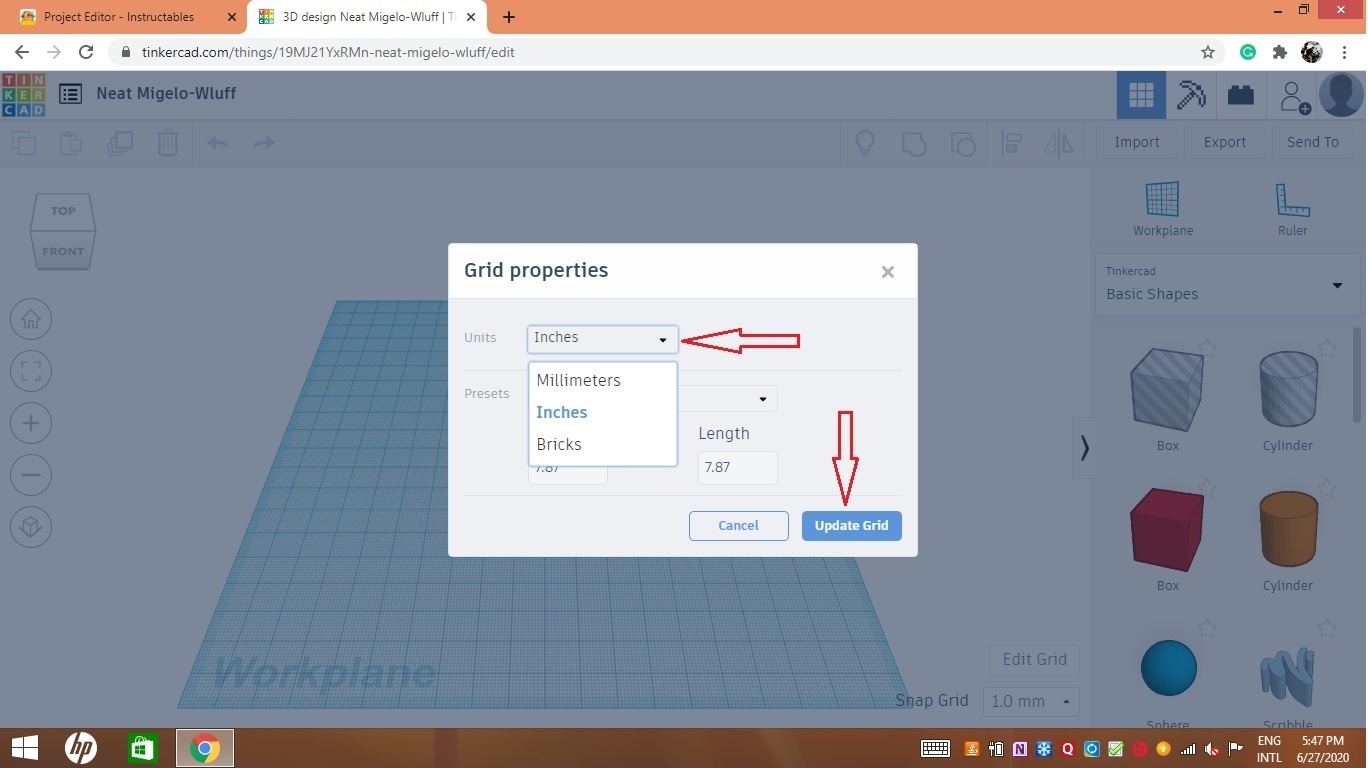Favorite the blue Sphere shape star
1368x768 pixels.
(1207, 628)
